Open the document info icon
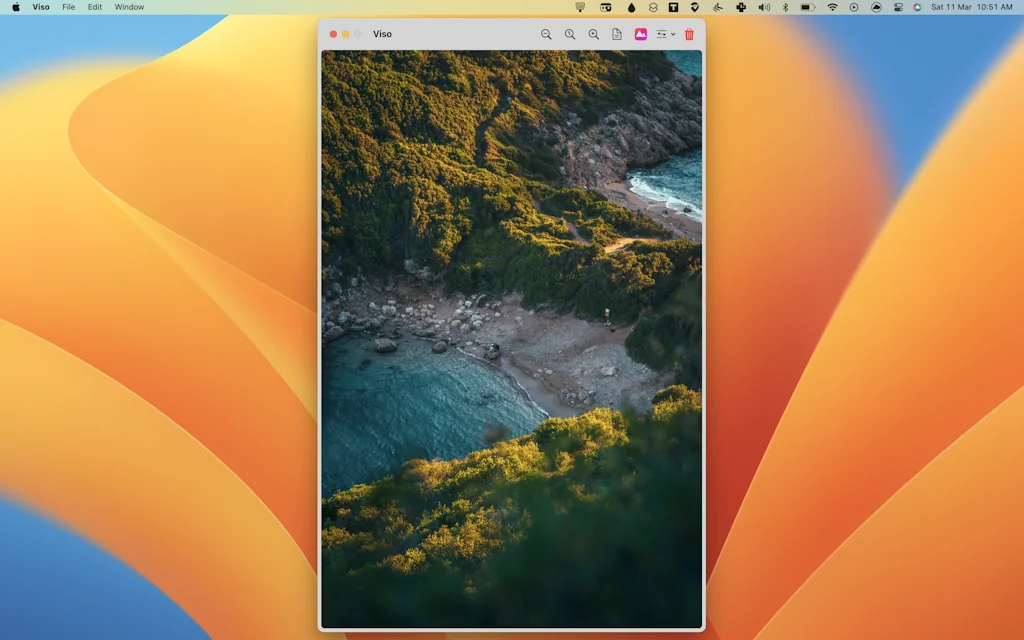The width and height of the screenshot is (1024, 640). [617, 34]
